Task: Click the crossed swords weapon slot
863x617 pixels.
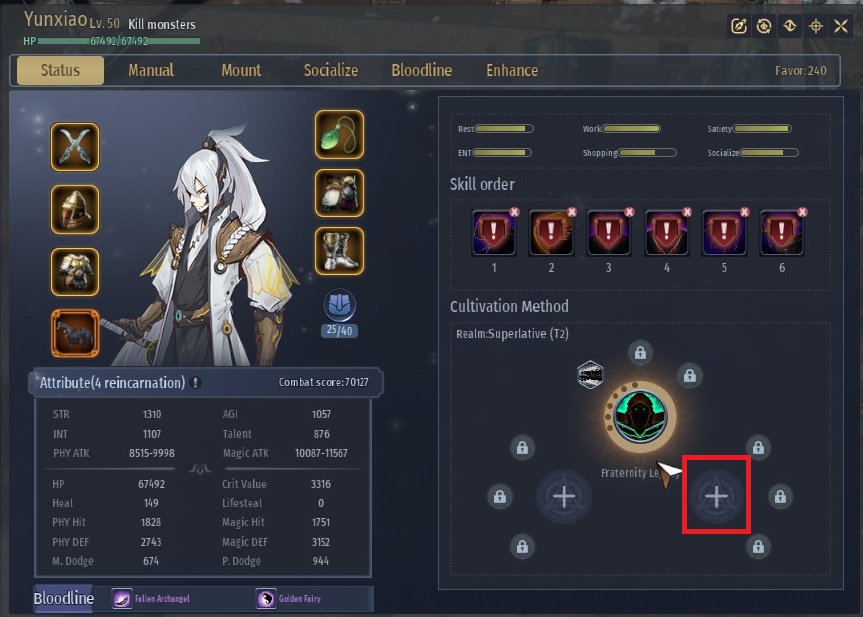Action: [75, 146]
